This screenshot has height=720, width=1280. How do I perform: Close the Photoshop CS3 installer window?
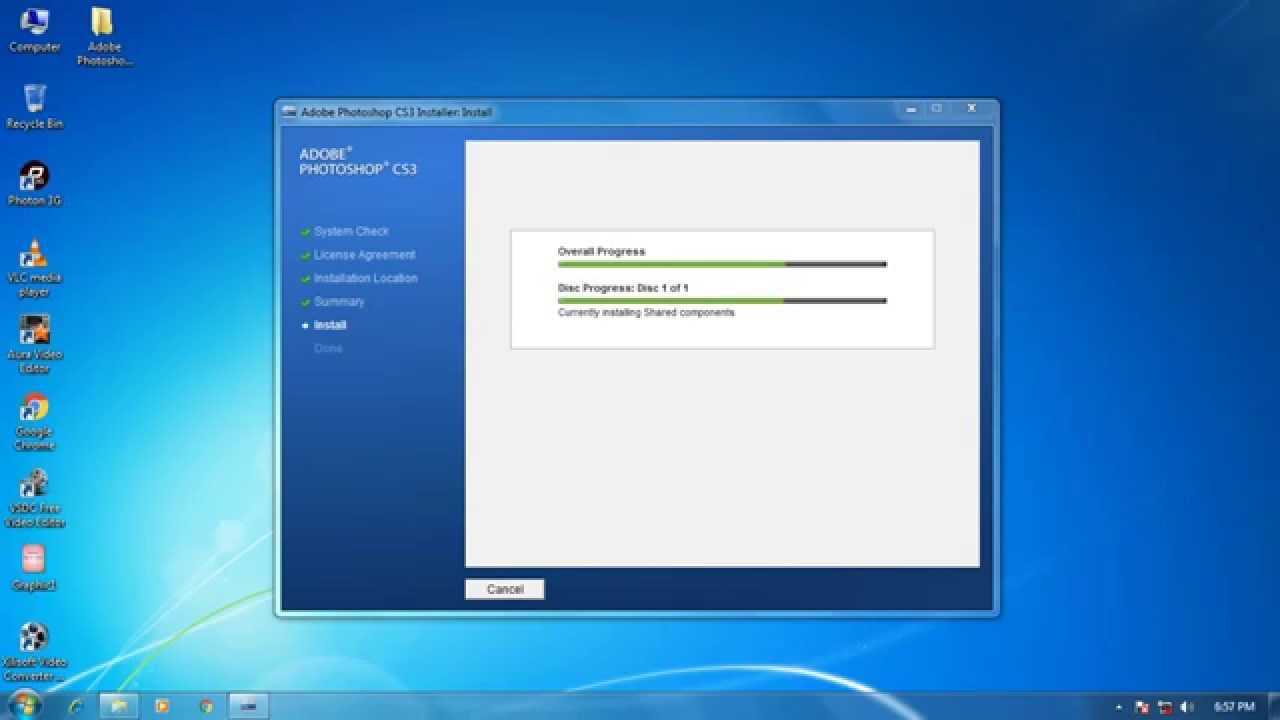point(971,109)
